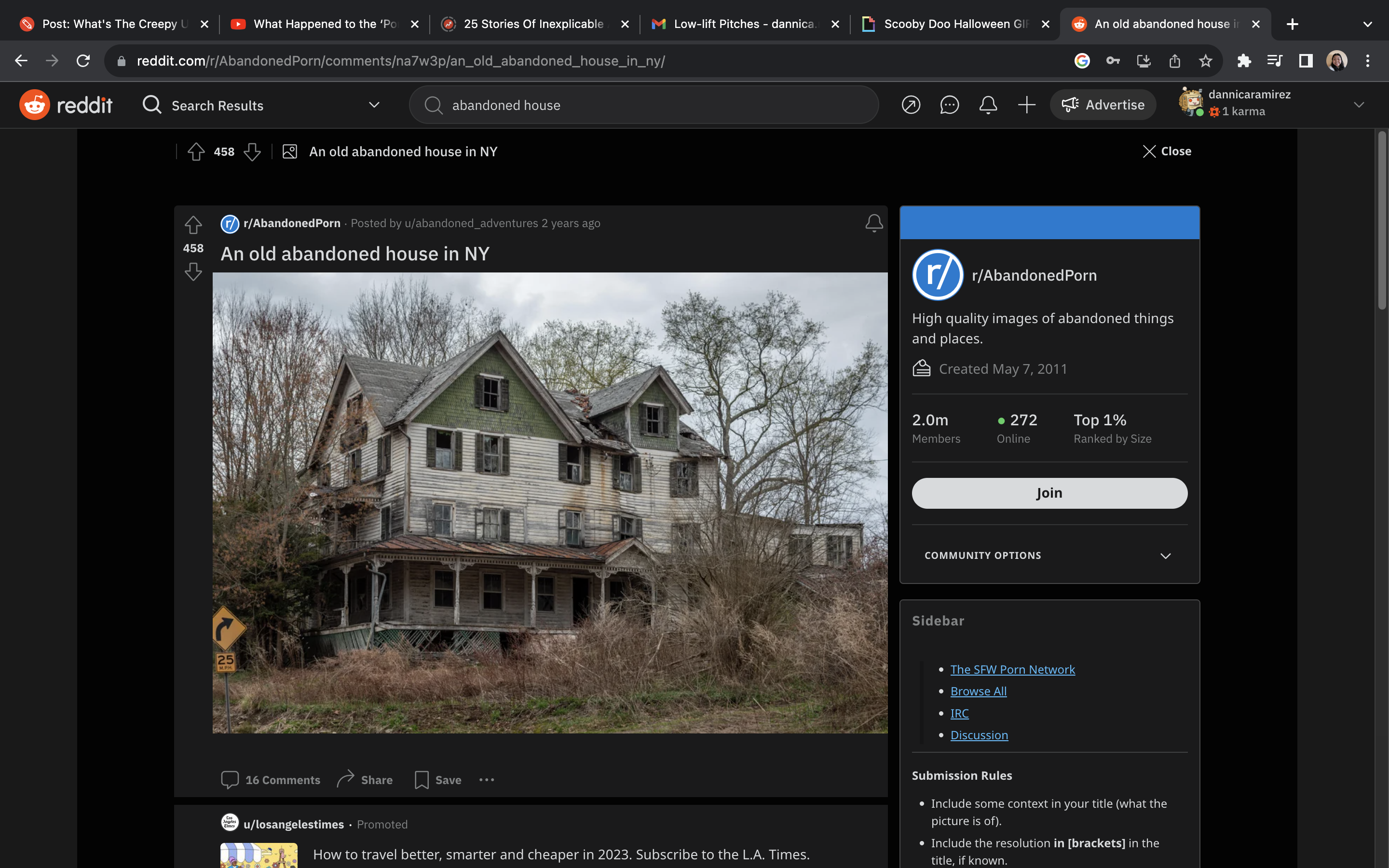
Task: Join the r/AbandonedPorn community
Action: (1049, 492)
